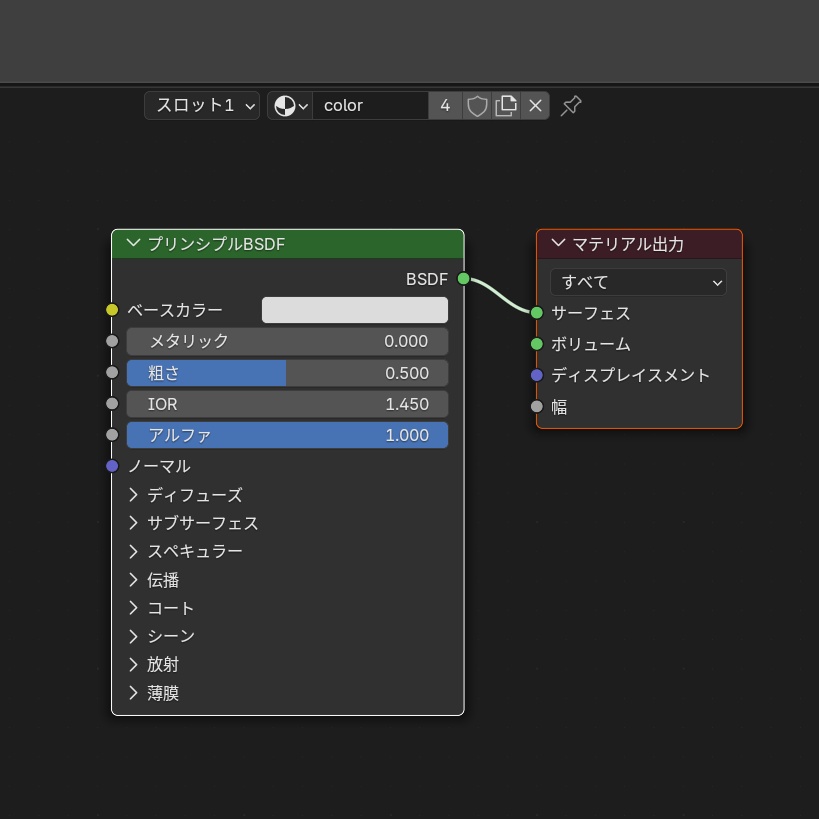The image size is (819, 819).
Task: Open the すべて output target dropdown
Action: 637,282
